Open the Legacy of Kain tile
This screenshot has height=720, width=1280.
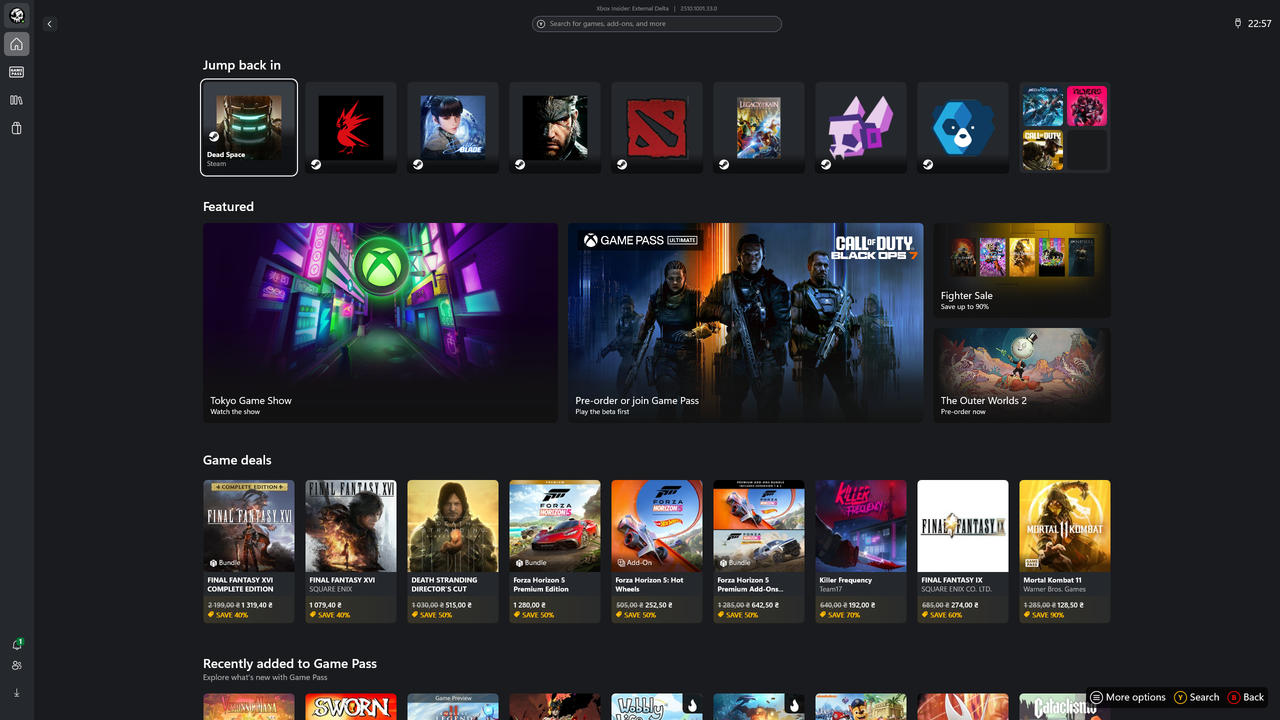pyautogui.click(x=759, y=127)
